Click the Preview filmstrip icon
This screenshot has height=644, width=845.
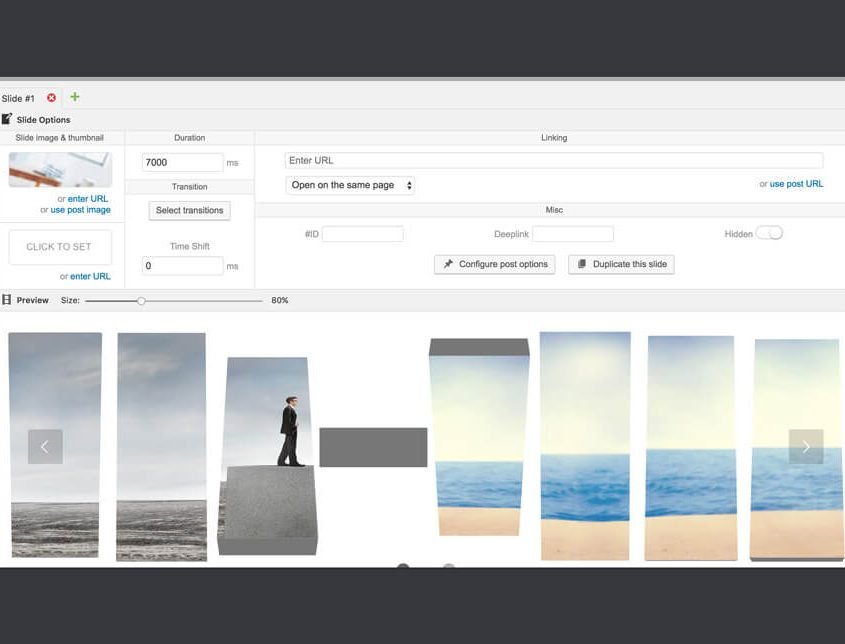7,300
